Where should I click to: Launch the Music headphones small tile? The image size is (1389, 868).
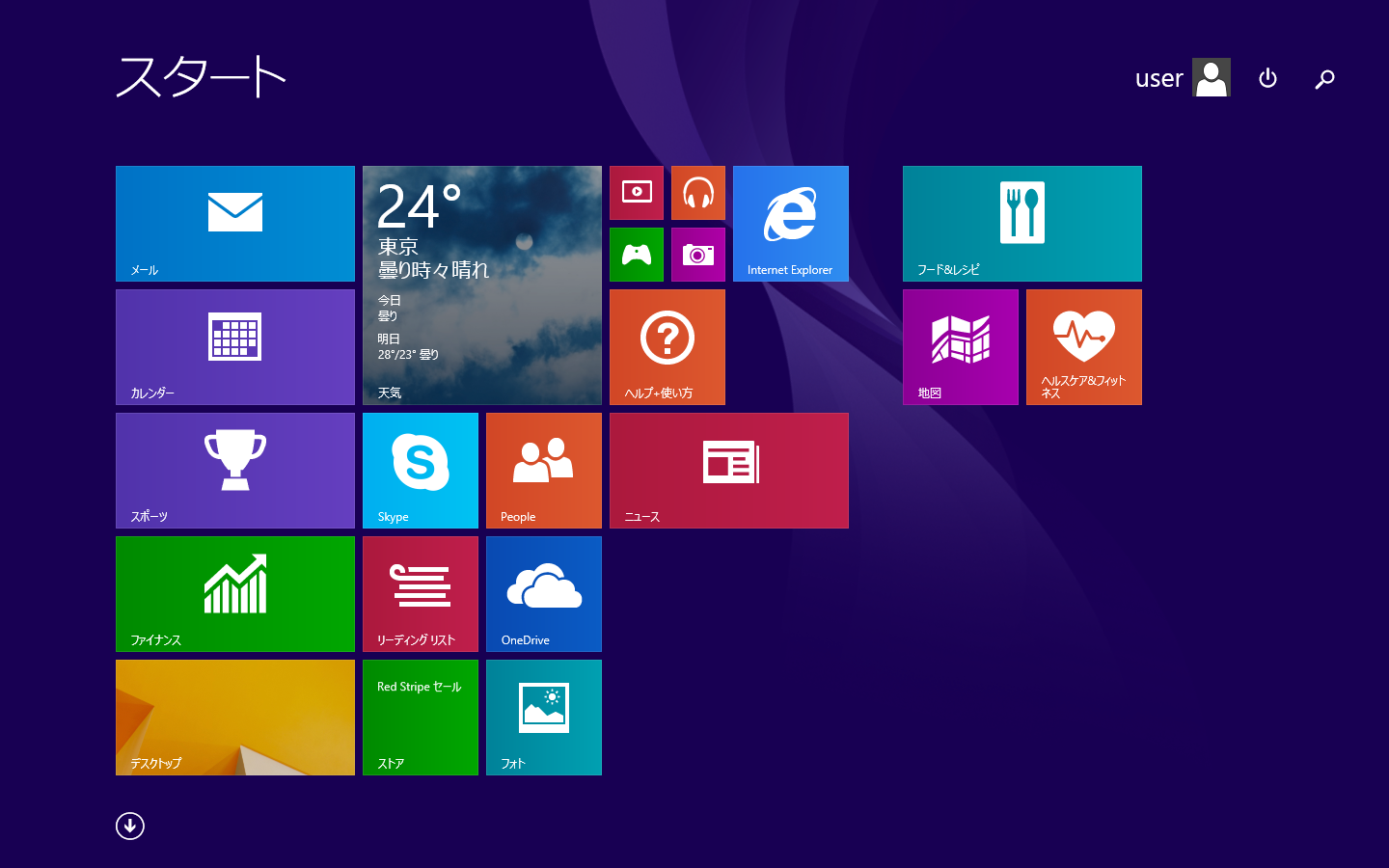pyautogui.click(x=698, y=193)
